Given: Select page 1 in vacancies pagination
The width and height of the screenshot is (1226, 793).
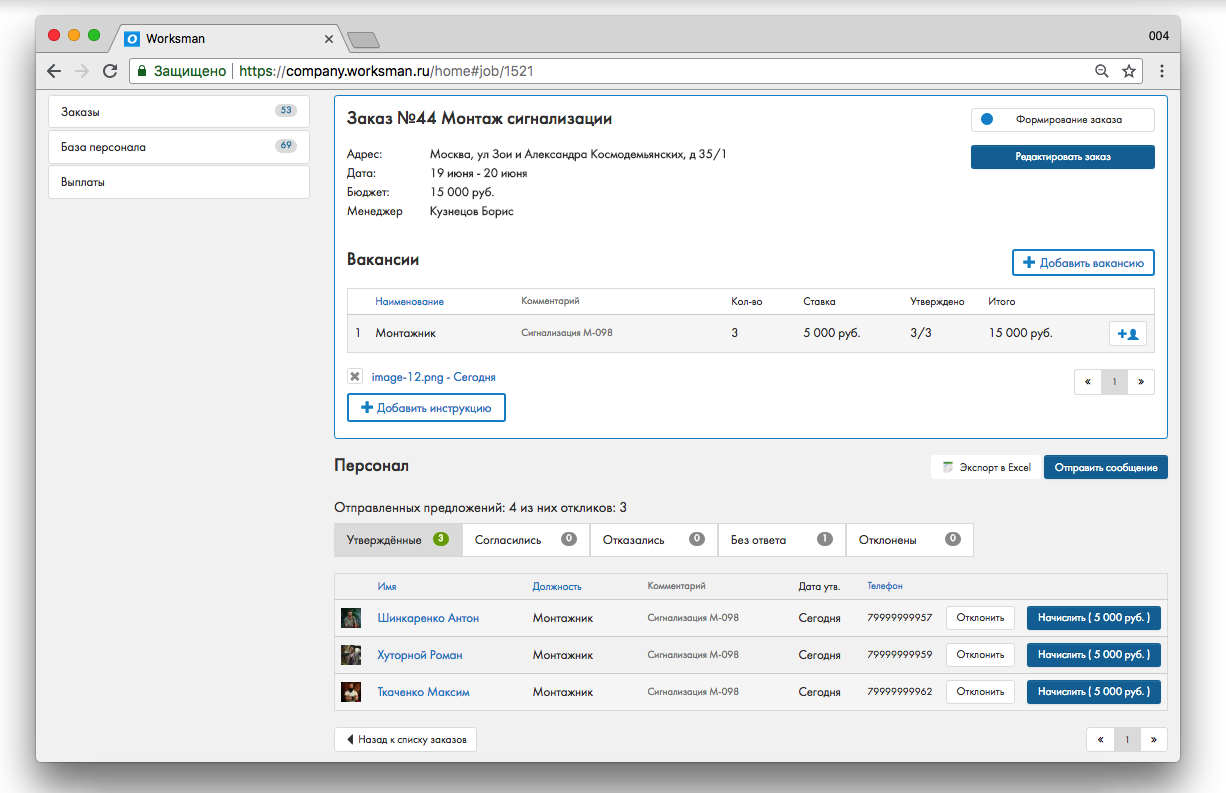Looking at the screenshot, I should (x=1114, y=382).
